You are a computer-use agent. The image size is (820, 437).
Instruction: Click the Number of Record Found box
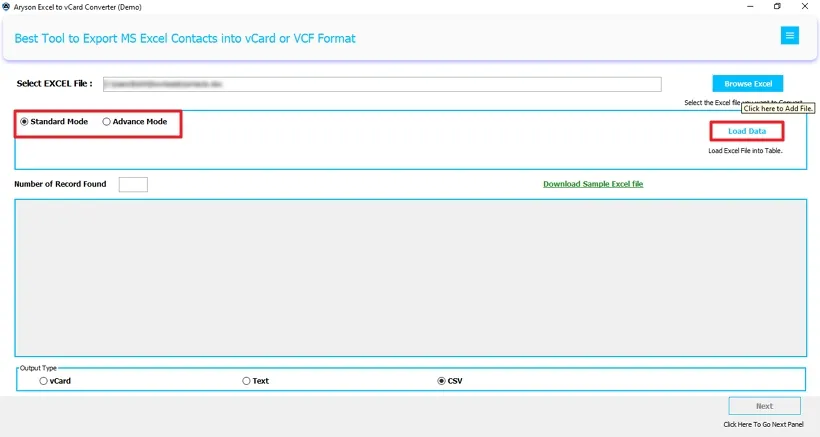pos(133,185)
